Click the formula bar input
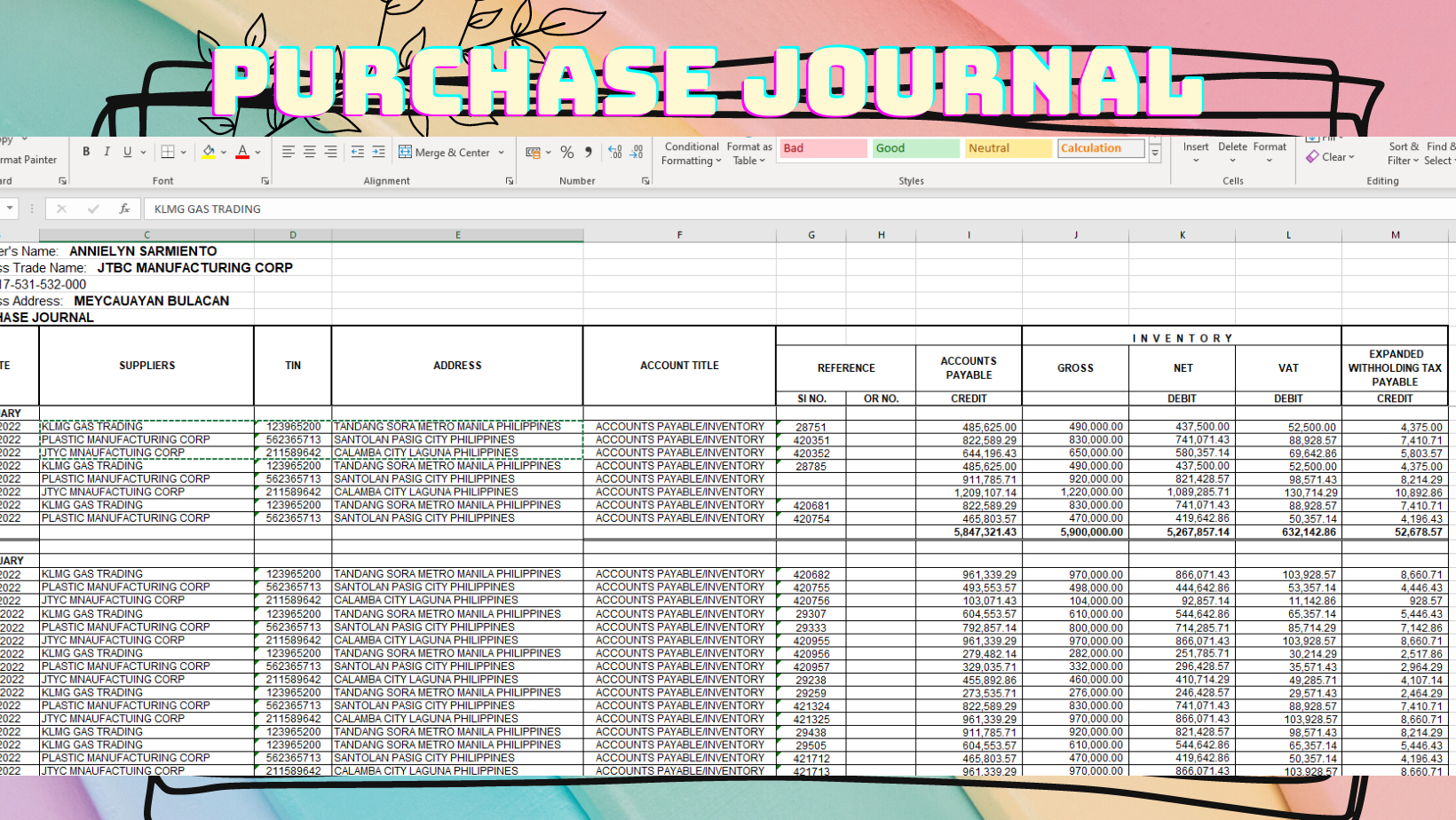This screenshot has height=820, width=1456. (x=799, y=209)
